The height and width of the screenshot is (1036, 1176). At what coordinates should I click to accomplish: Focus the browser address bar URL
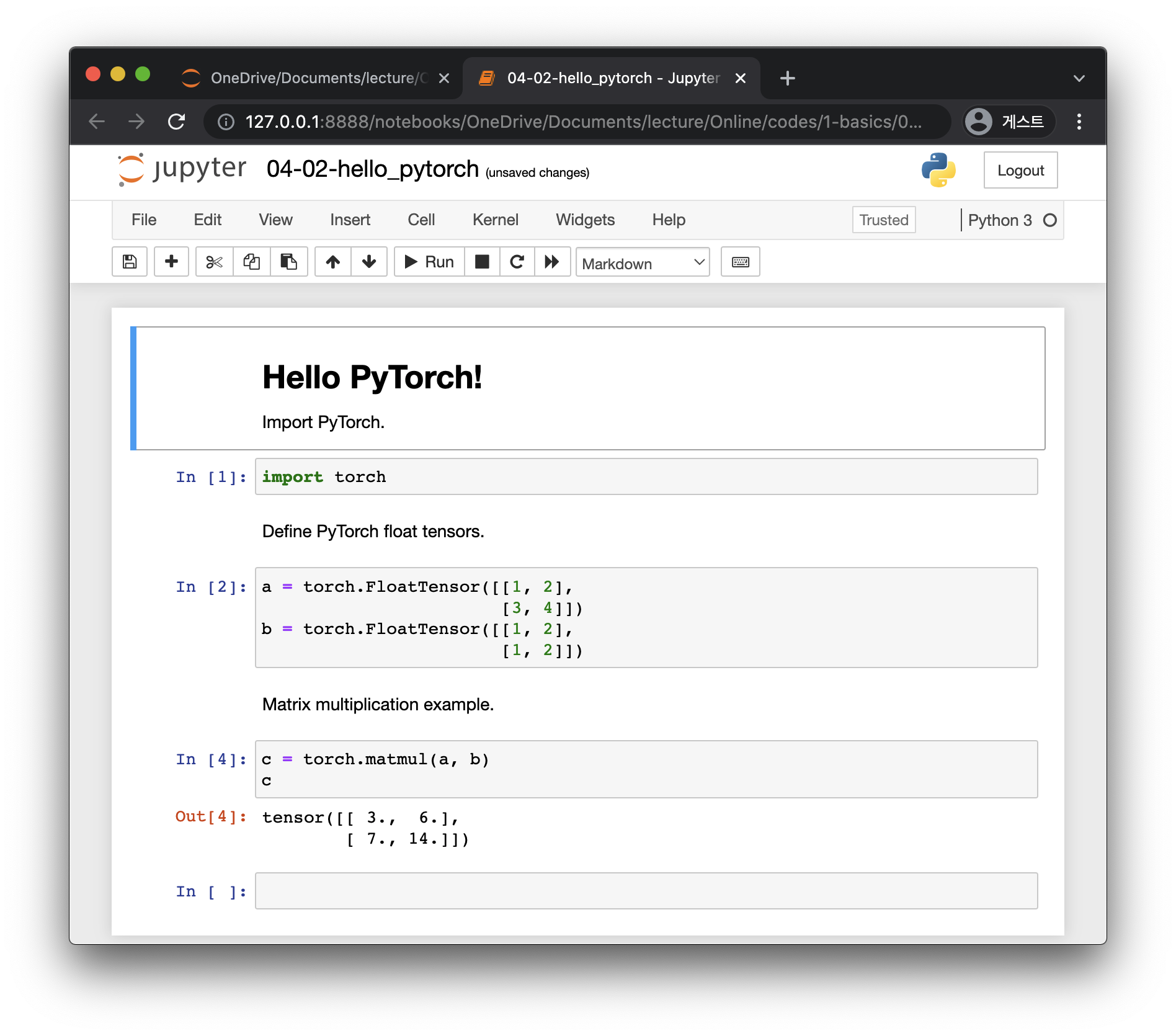(x=583, y=122)
